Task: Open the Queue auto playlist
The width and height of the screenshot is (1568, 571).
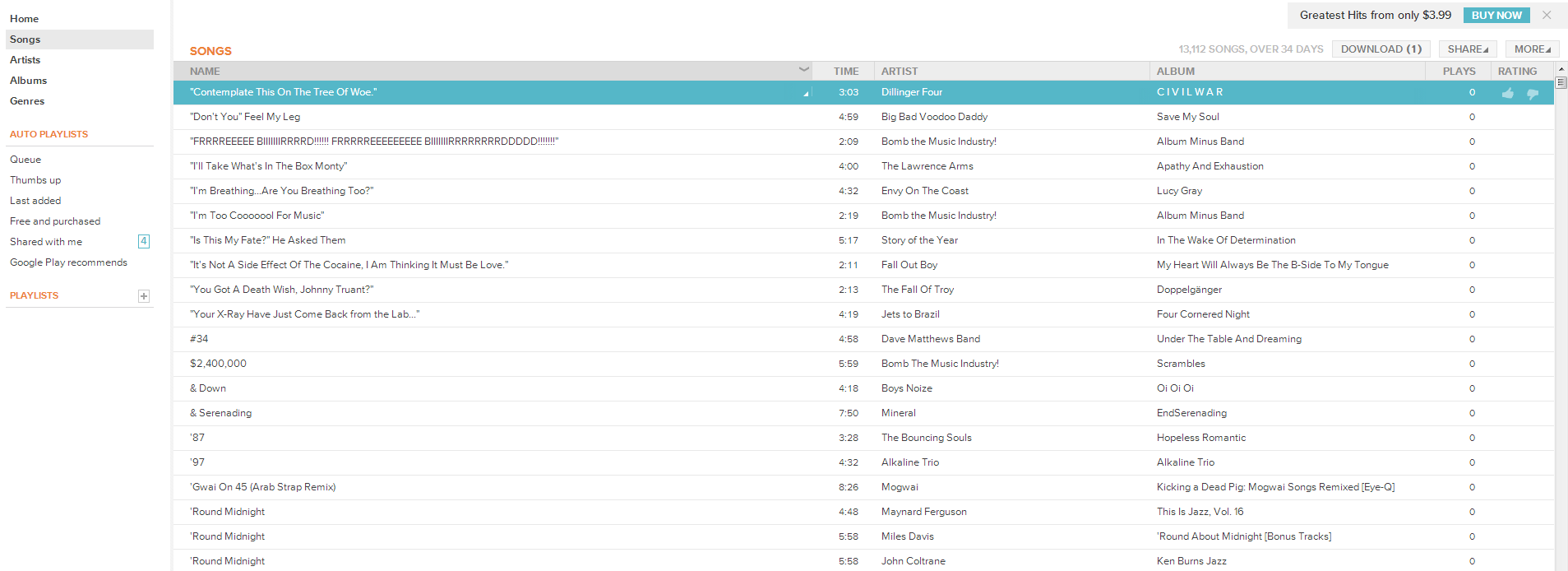Action: (x=25, y=160)
